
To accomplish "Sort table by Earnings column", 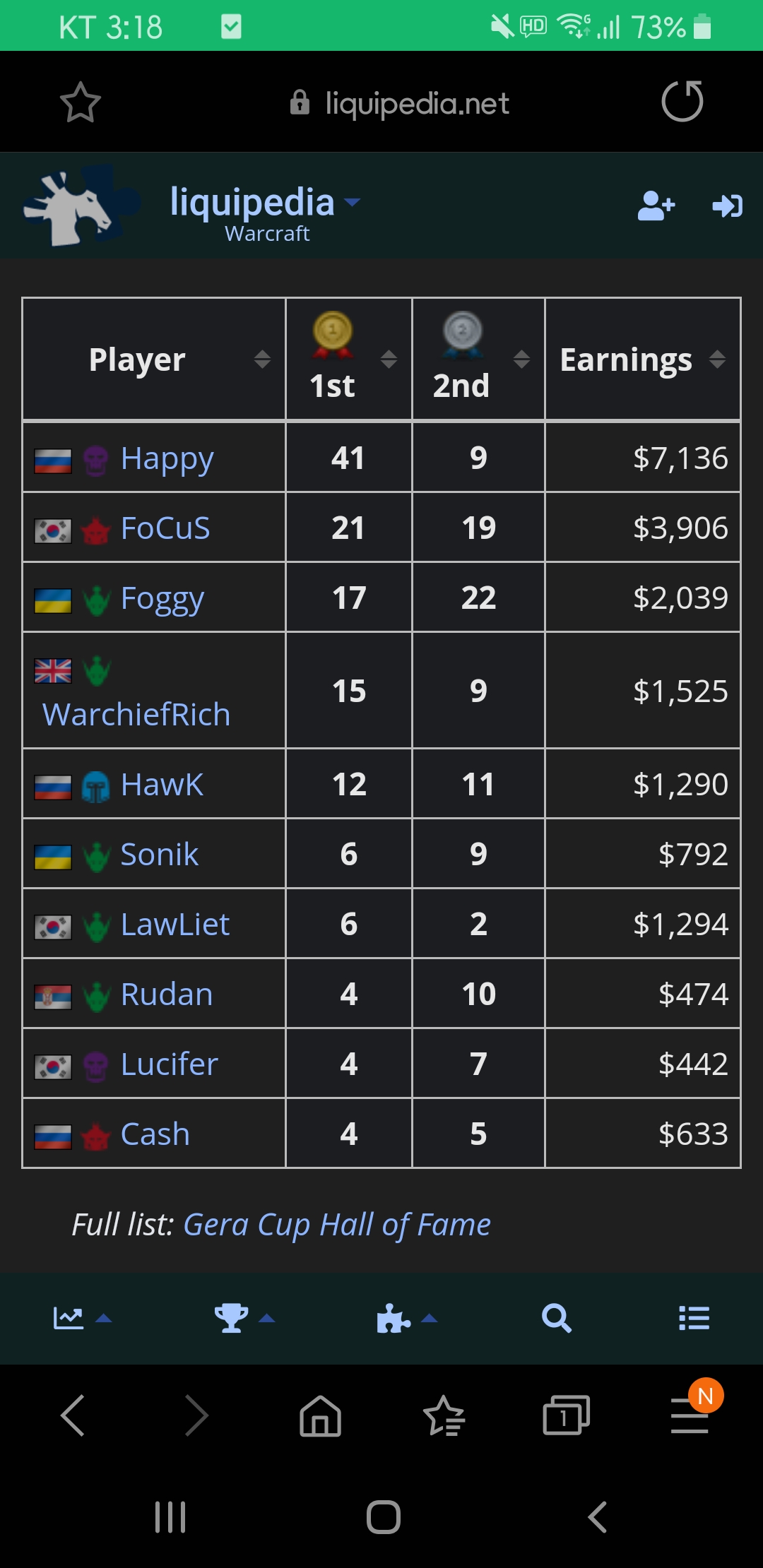I will 717,359.
